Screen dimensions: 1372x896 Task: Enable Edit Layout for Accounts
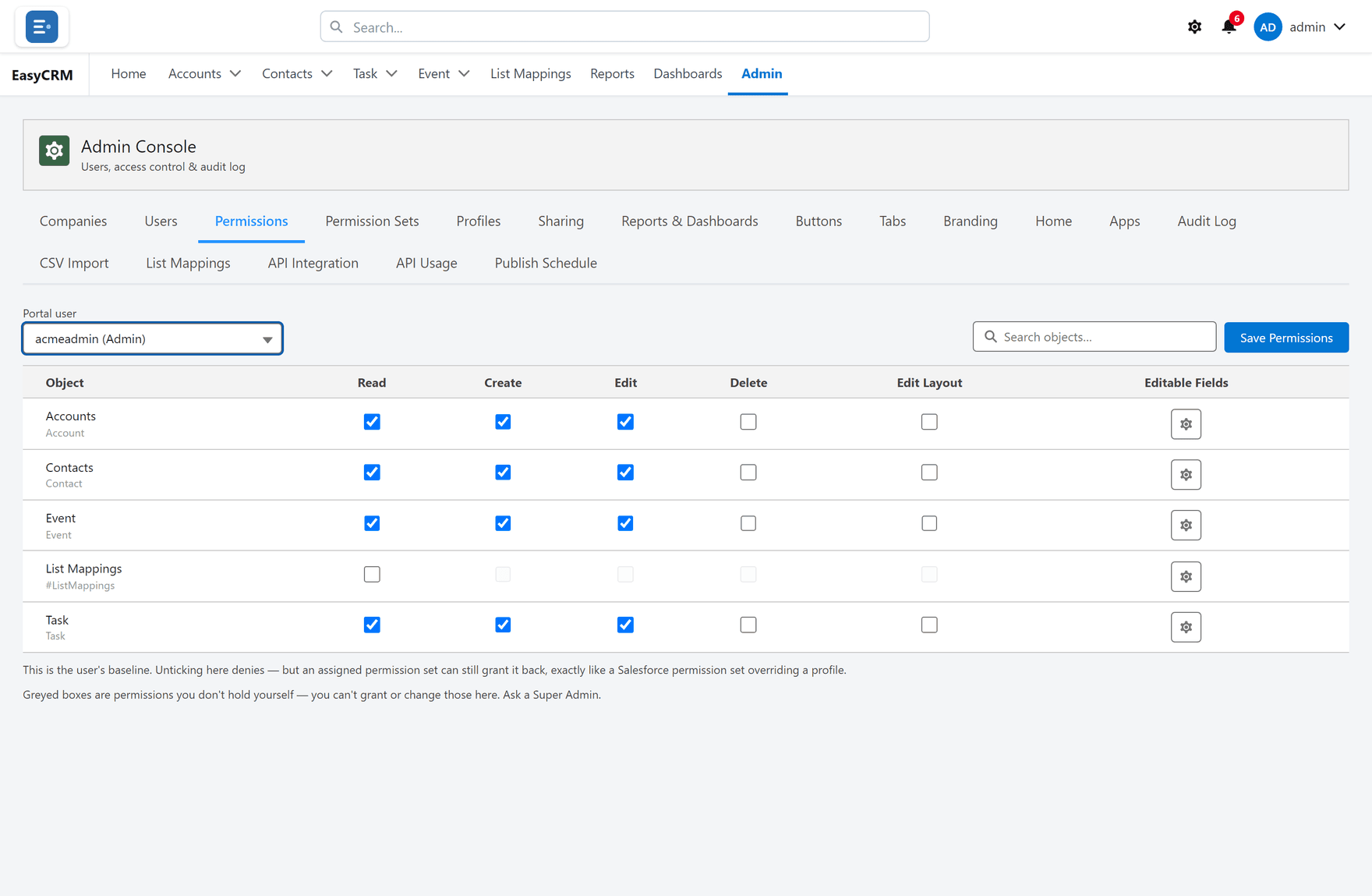pos(929,422)
